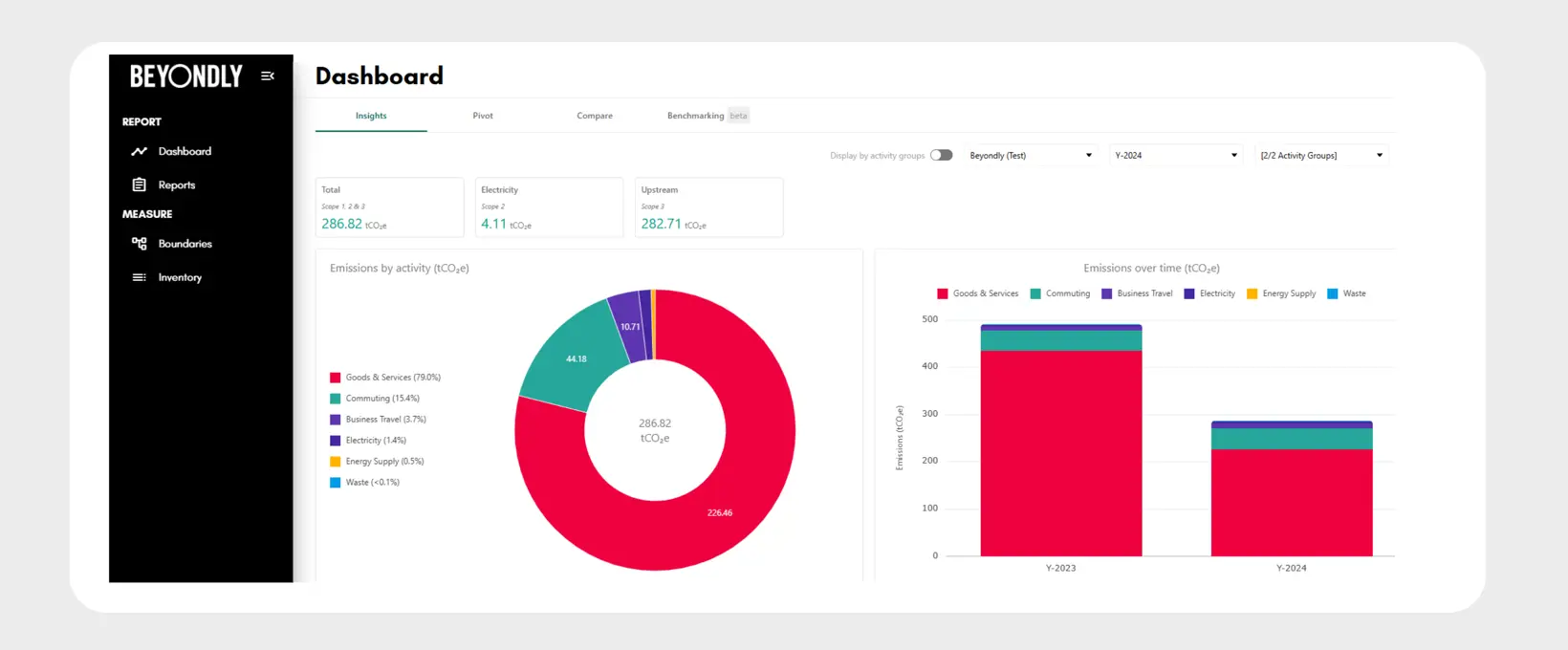The image size is (1568, 650).
Task: Click Goods & Services in bar chart legend
Action: [977, 293]
